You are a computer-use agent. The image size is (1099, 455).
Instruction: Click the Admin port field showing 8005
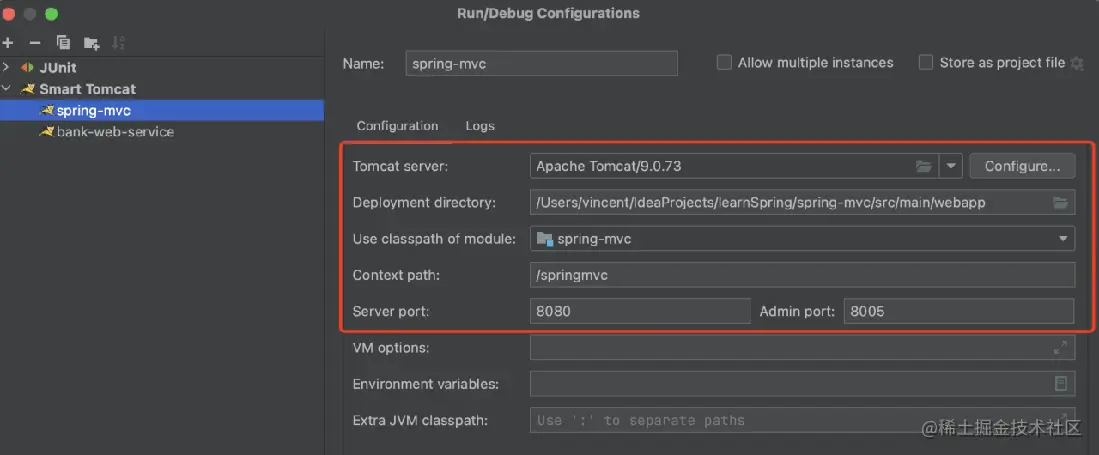[959, 311]
